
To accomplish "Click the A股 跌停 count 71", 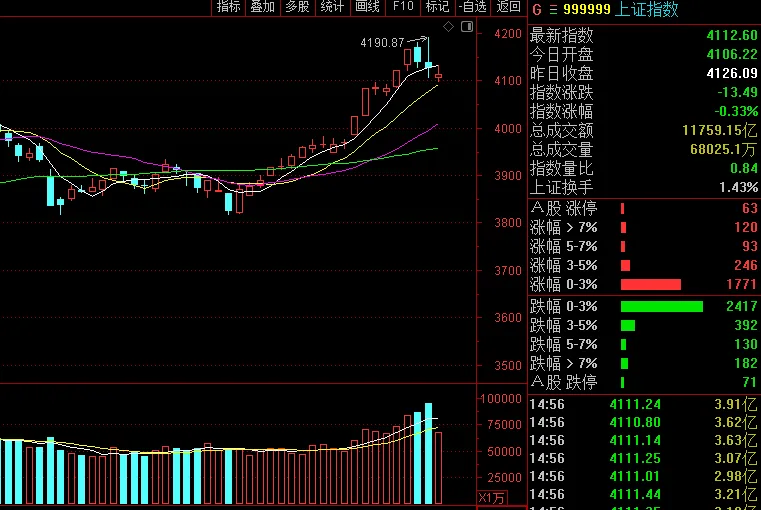I will pos(750,382).
